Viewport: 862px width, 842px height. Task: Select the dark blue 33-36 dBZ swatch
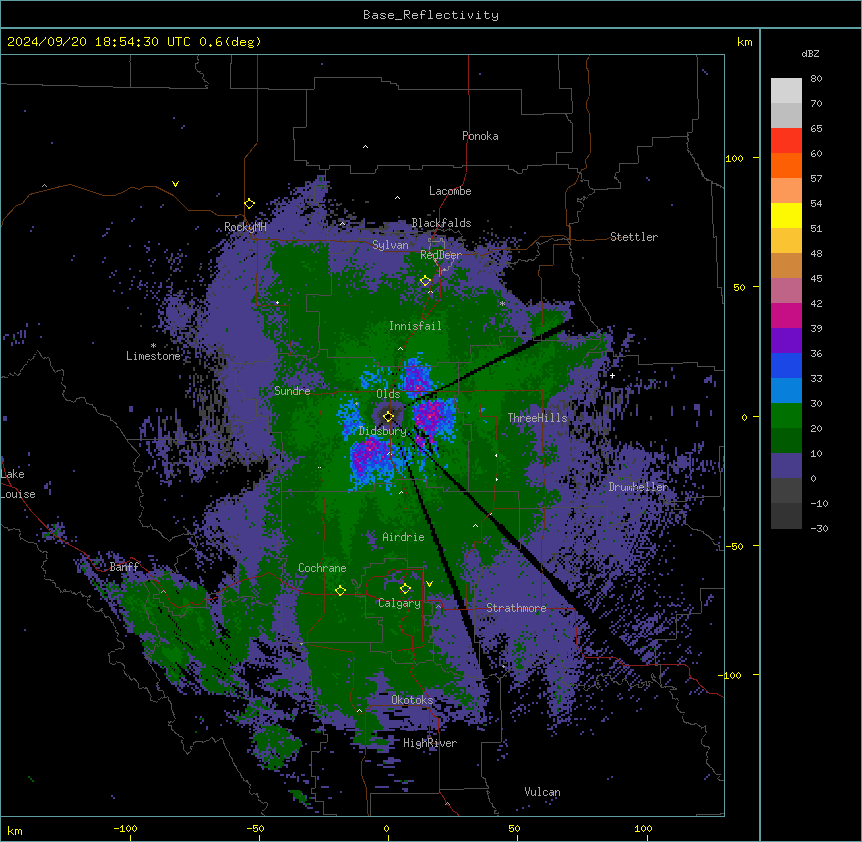pyautogui.click(x=786, y=365)
